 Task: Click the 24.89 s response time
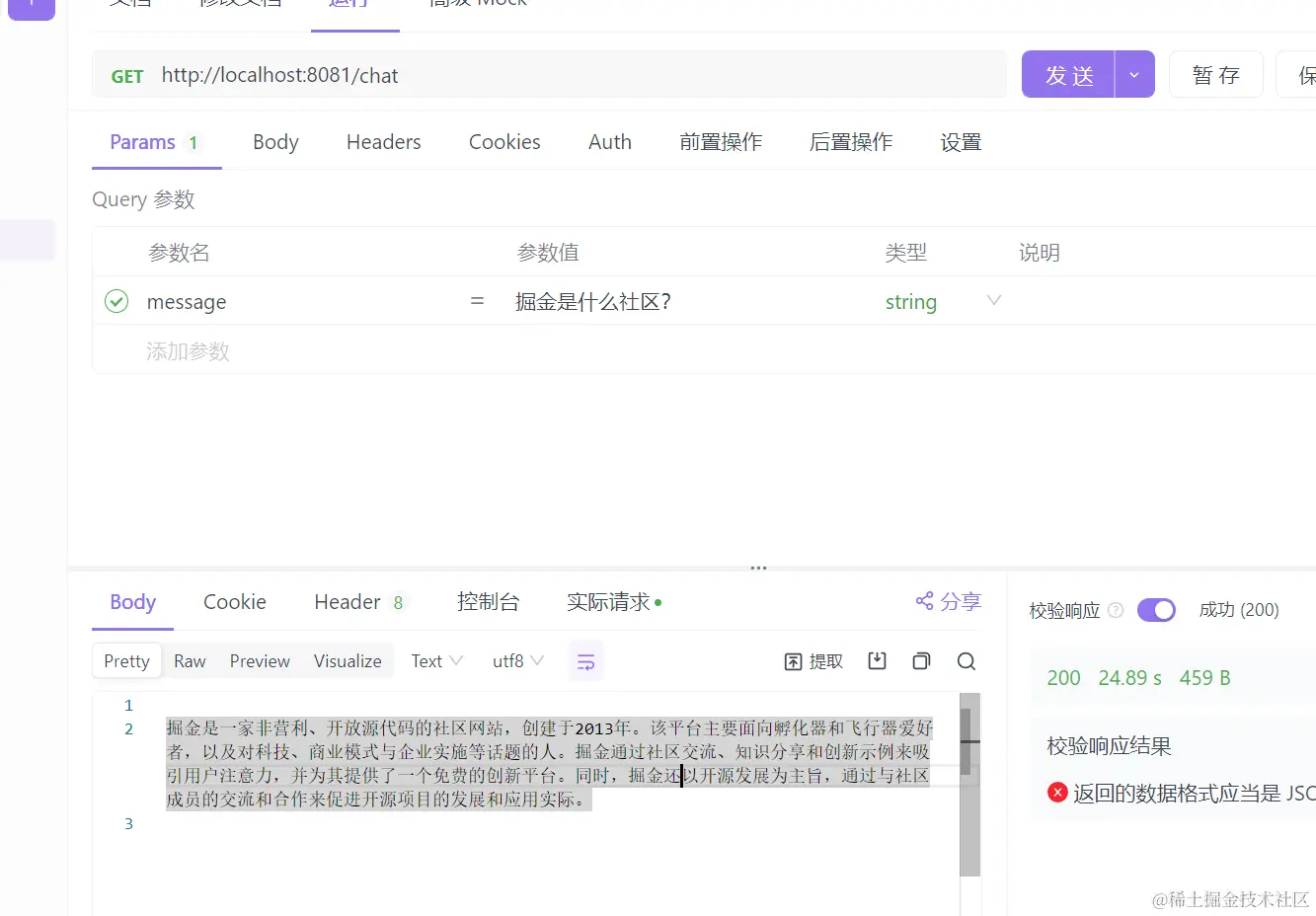pyautogui.click(x=1129, y=678)
